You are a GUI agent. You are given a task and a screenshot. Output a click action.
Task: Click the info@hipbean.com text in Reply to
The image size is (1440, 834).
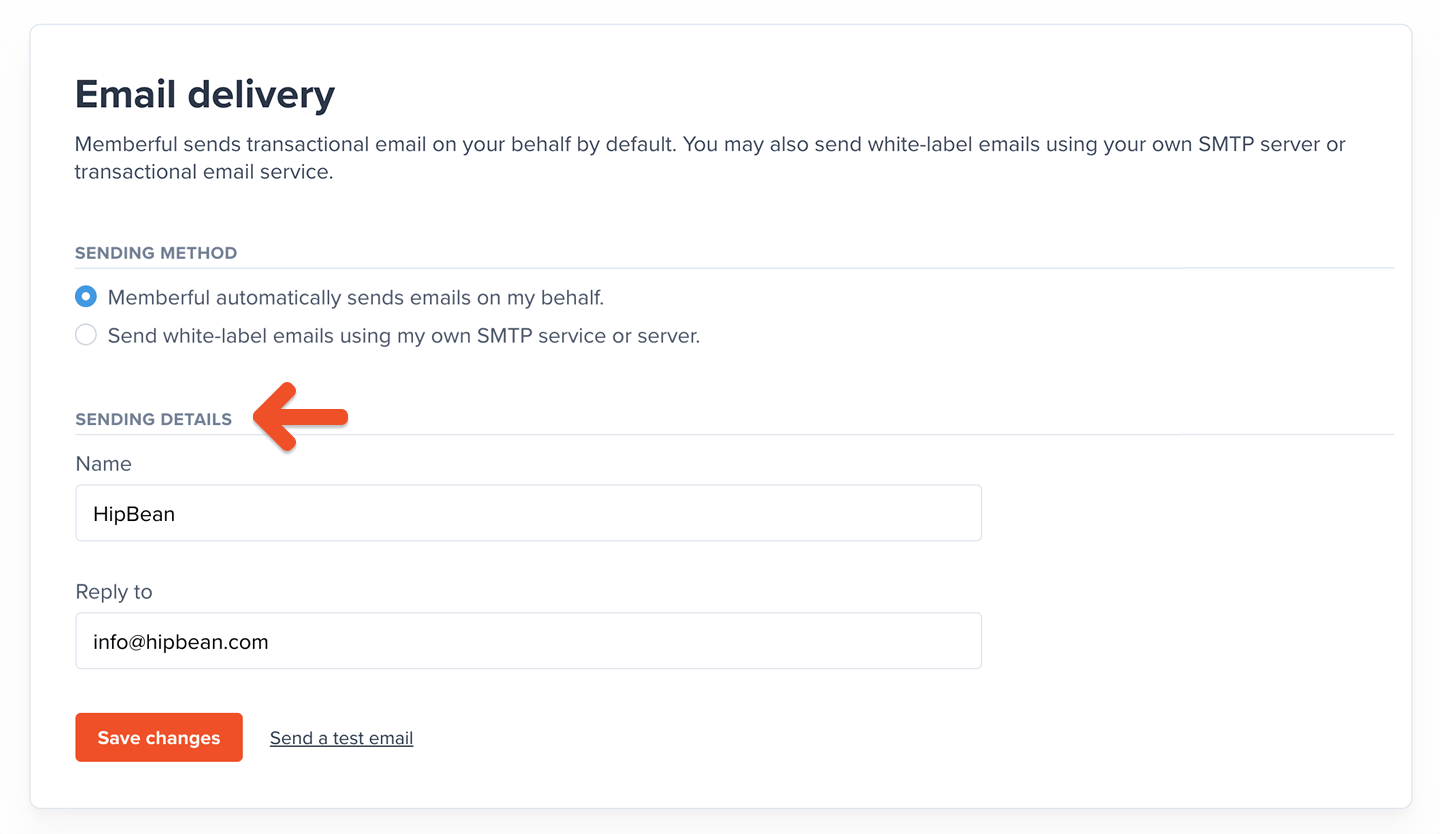pos(181,642)
